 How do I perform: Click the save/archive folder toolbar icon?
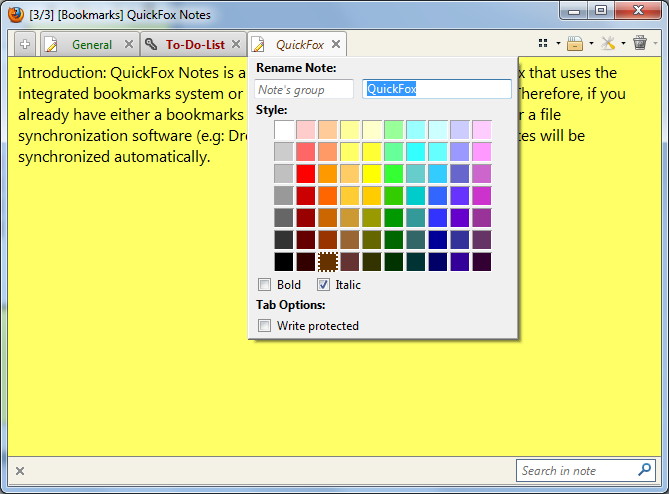click(575, 43)
